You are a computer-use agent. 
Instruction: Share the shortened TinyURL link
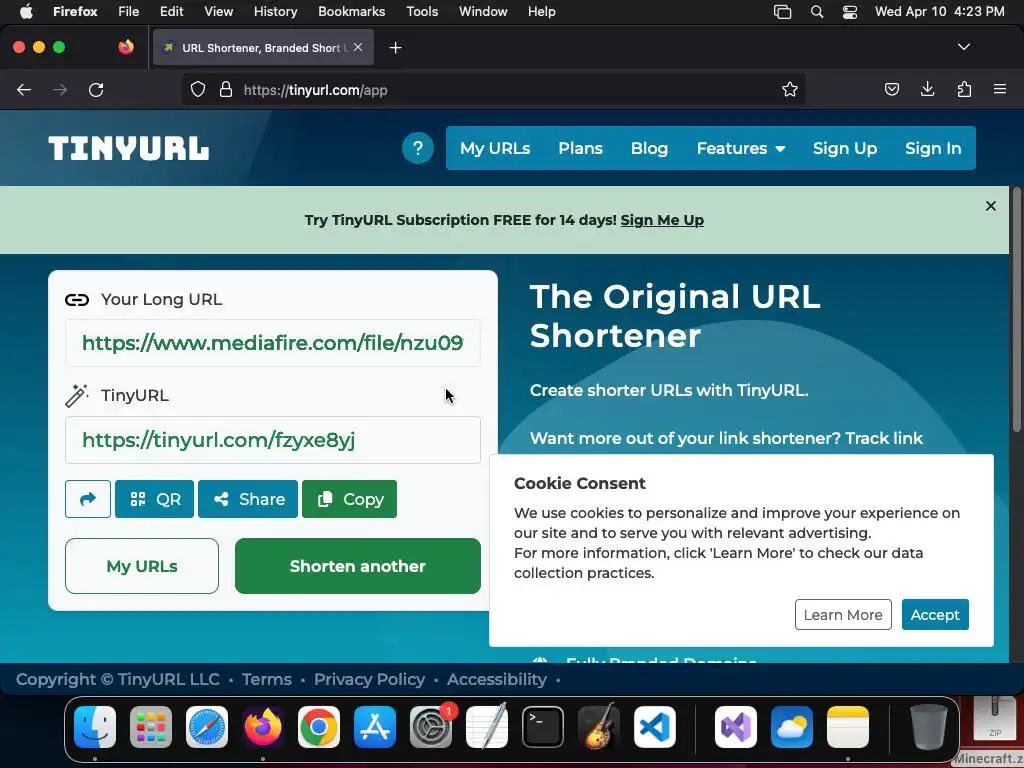point(248,499)
